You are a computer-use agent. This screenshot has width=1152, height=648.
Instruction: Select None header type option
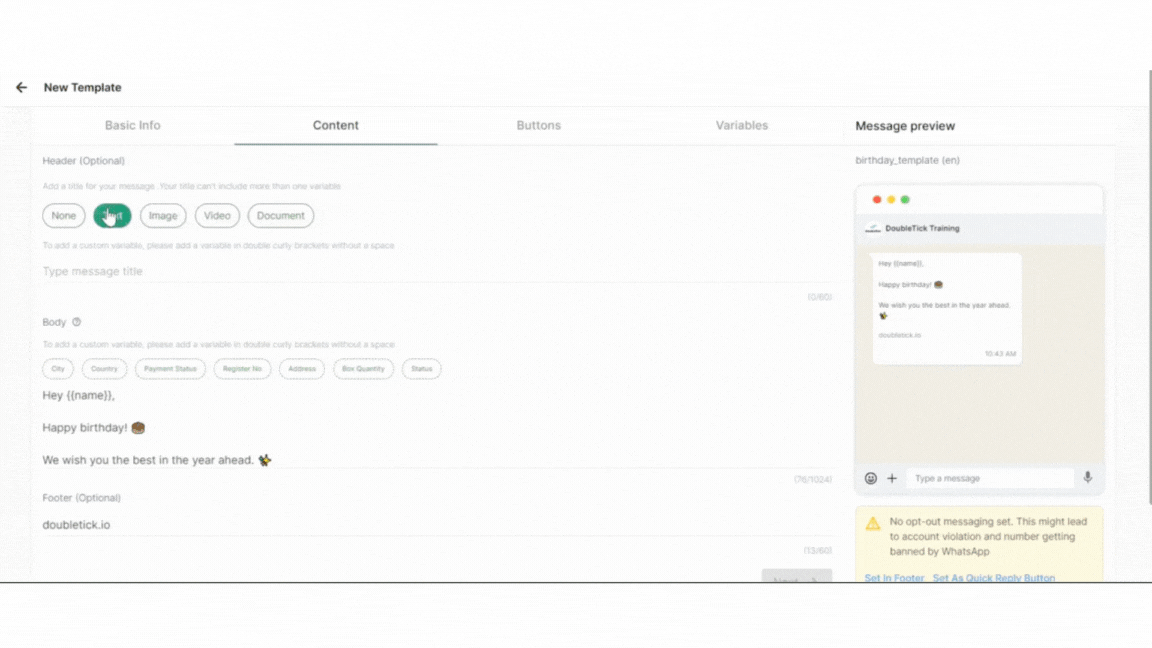click(x=64, y=215)
